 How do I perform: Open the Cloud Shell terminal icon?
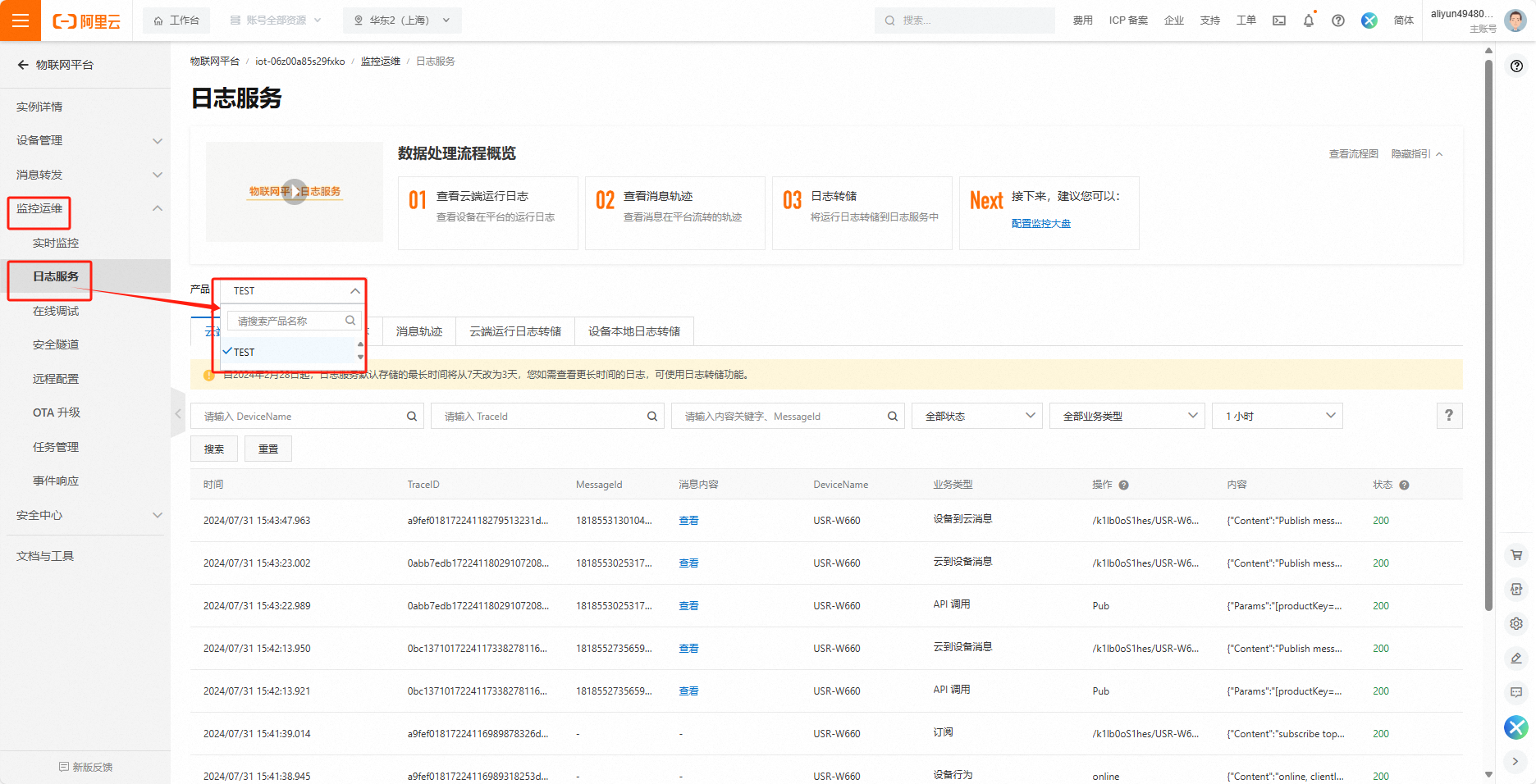coord(1278,21)
